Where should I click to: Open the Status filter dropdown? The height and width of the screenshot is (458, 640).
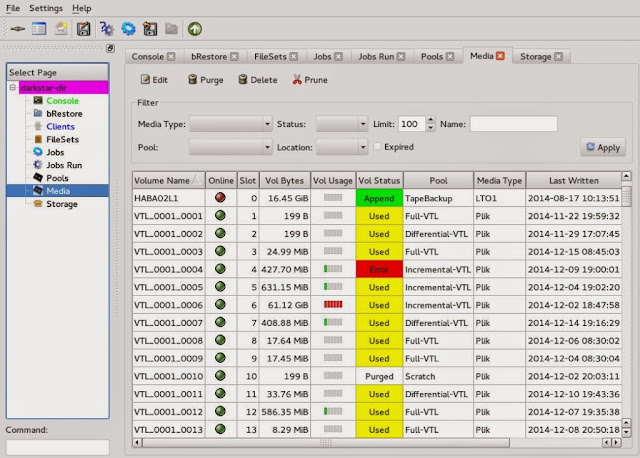342,124
